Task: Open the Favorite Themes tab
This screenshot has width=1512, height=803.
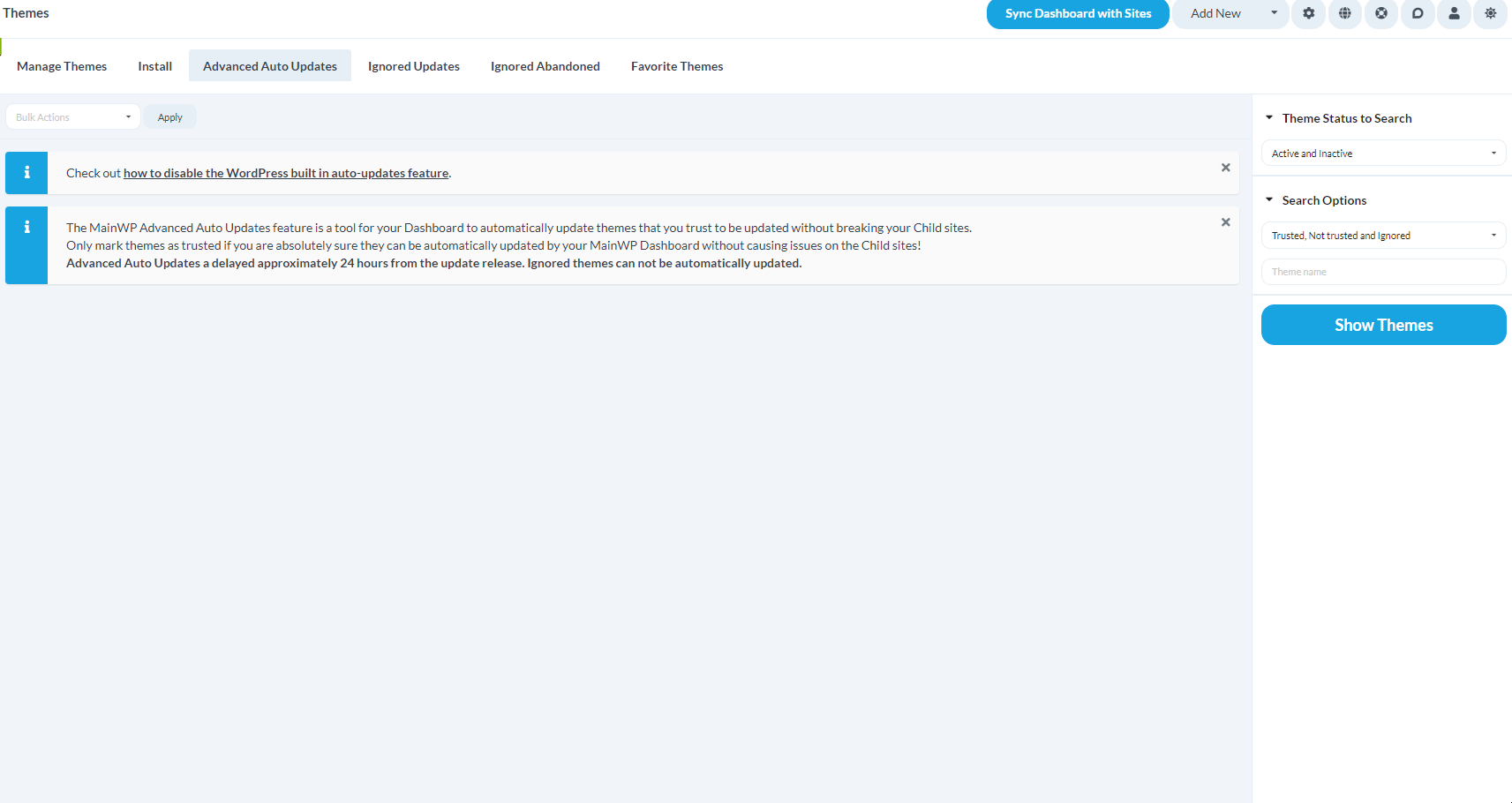Action: [676, 65]
